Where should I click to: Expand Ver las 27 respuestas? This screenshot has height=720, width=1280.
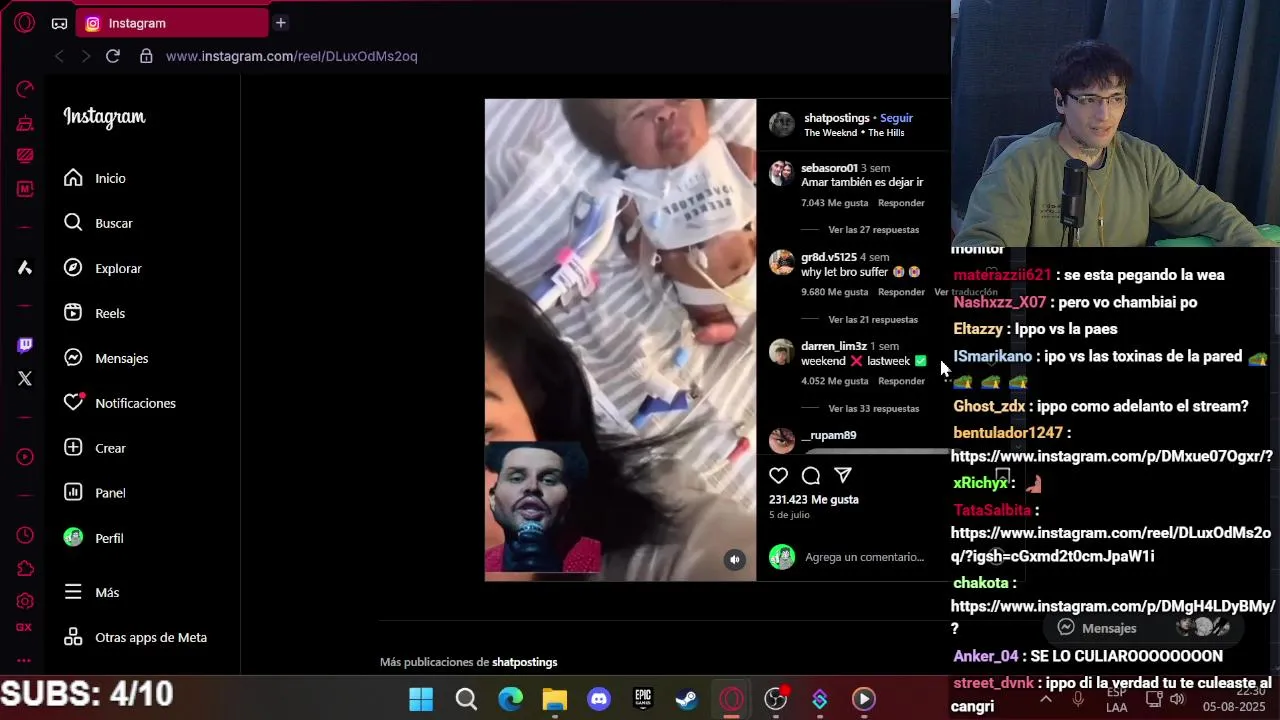[x=873, y=230]
